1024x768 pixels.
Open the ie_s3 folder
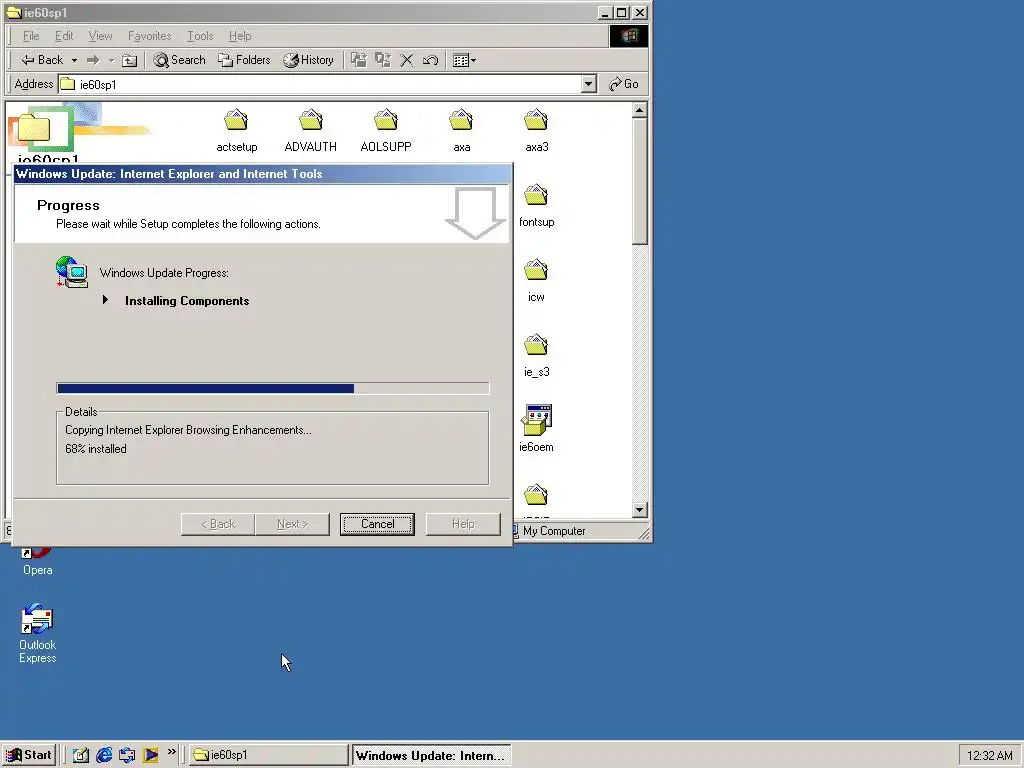coord(536,356)
